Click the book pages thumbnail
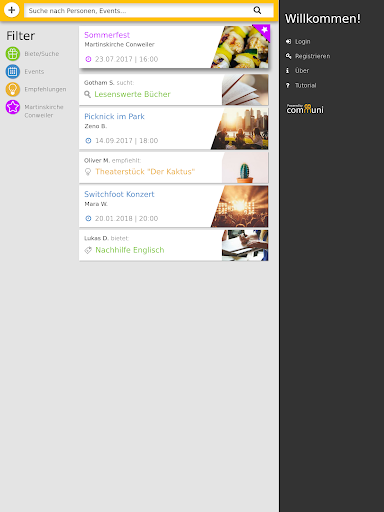Viewport: 384px width, 512px height. pyautogui.click(x=245, y=89)
